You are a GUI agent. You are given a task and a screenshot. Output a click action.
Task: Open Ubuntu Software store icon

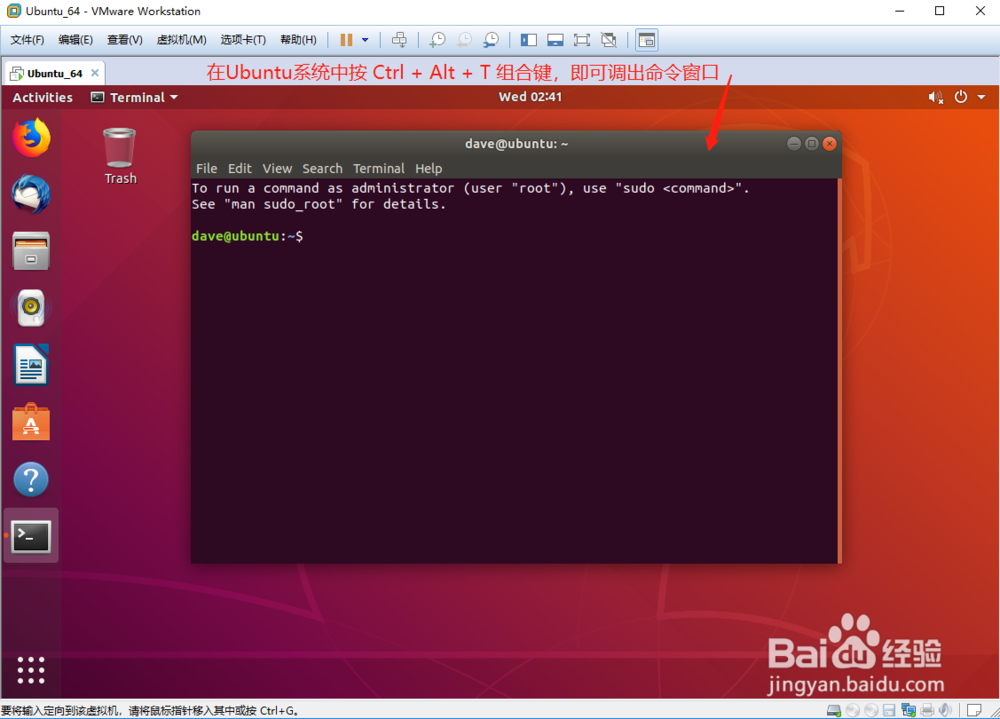(x=31, y=422)
